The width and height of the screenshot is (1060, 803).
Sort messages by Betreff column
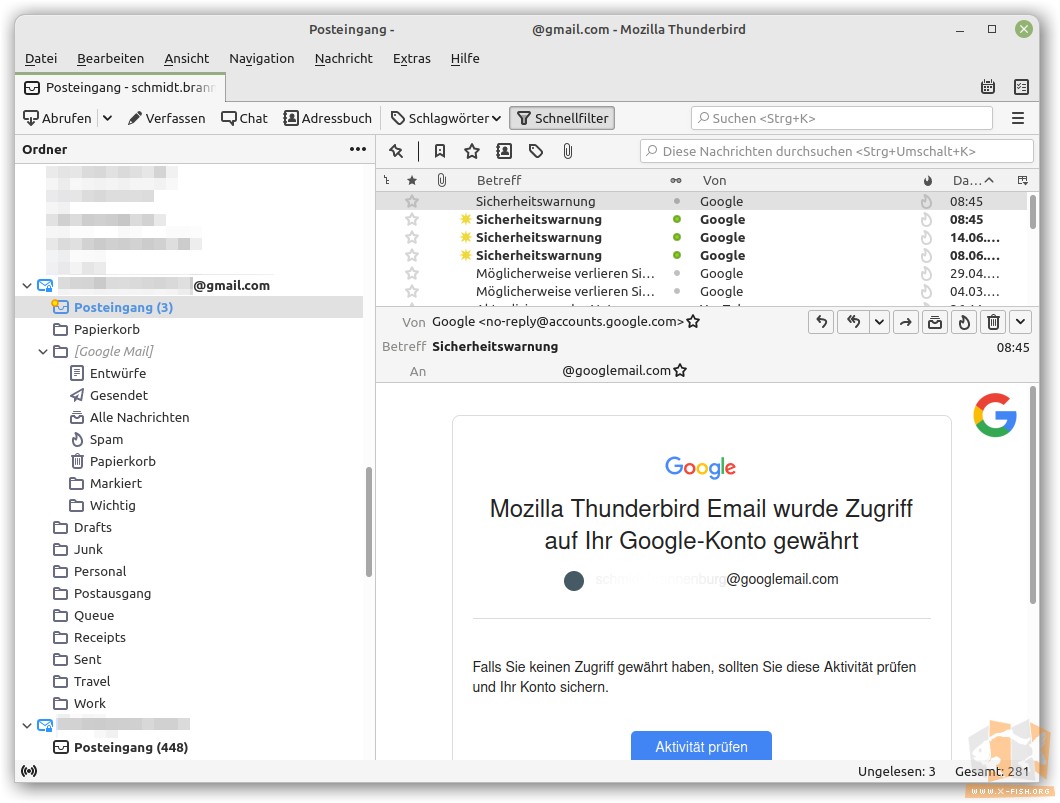click(x=499, y=180)
